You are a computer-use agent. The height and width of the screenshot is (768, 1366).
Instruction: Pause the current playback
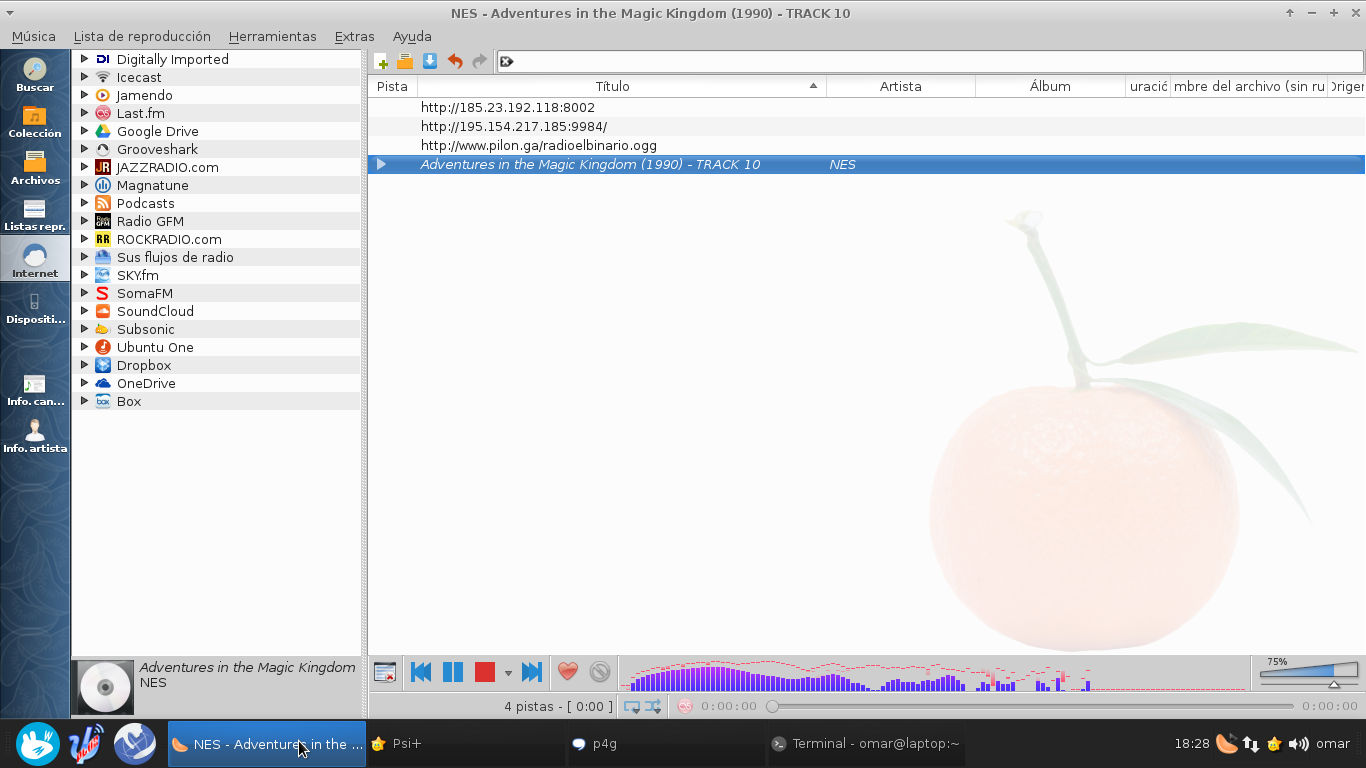click(x=453, y=672)
